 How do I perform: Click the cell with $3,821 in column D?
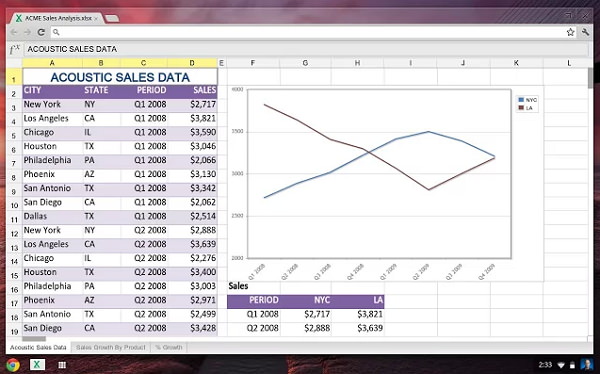pos(192,119)
